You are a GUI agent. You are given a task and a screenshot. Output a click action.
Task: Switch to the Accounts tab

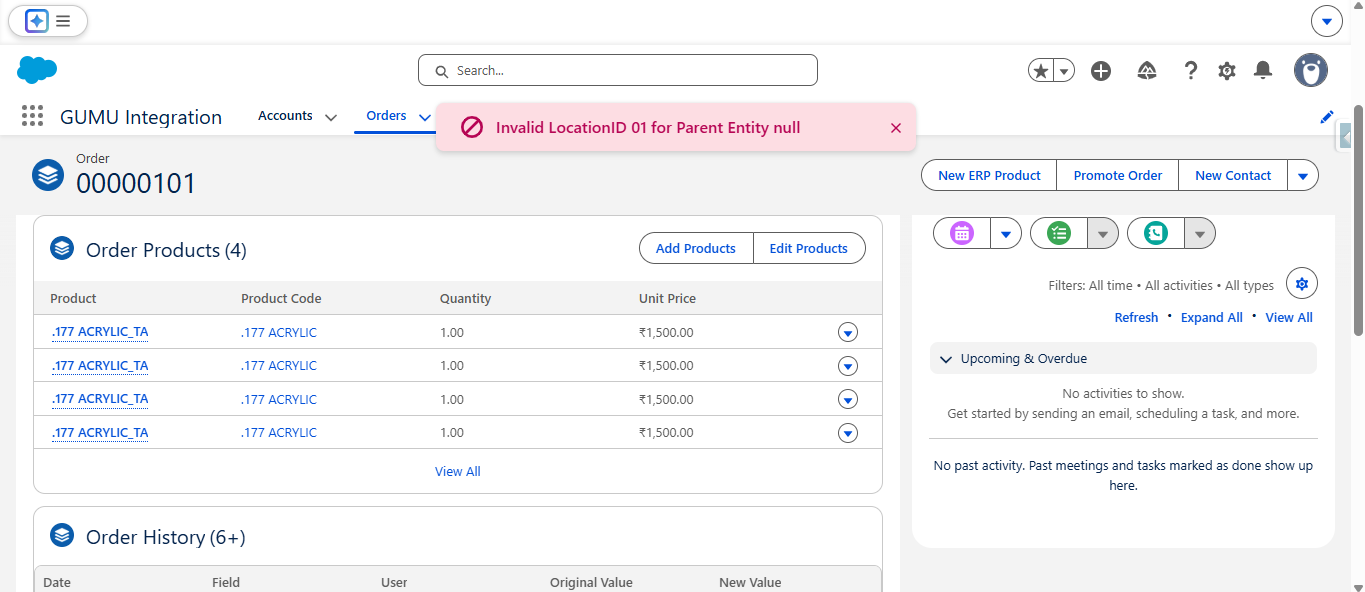point(285,116)
